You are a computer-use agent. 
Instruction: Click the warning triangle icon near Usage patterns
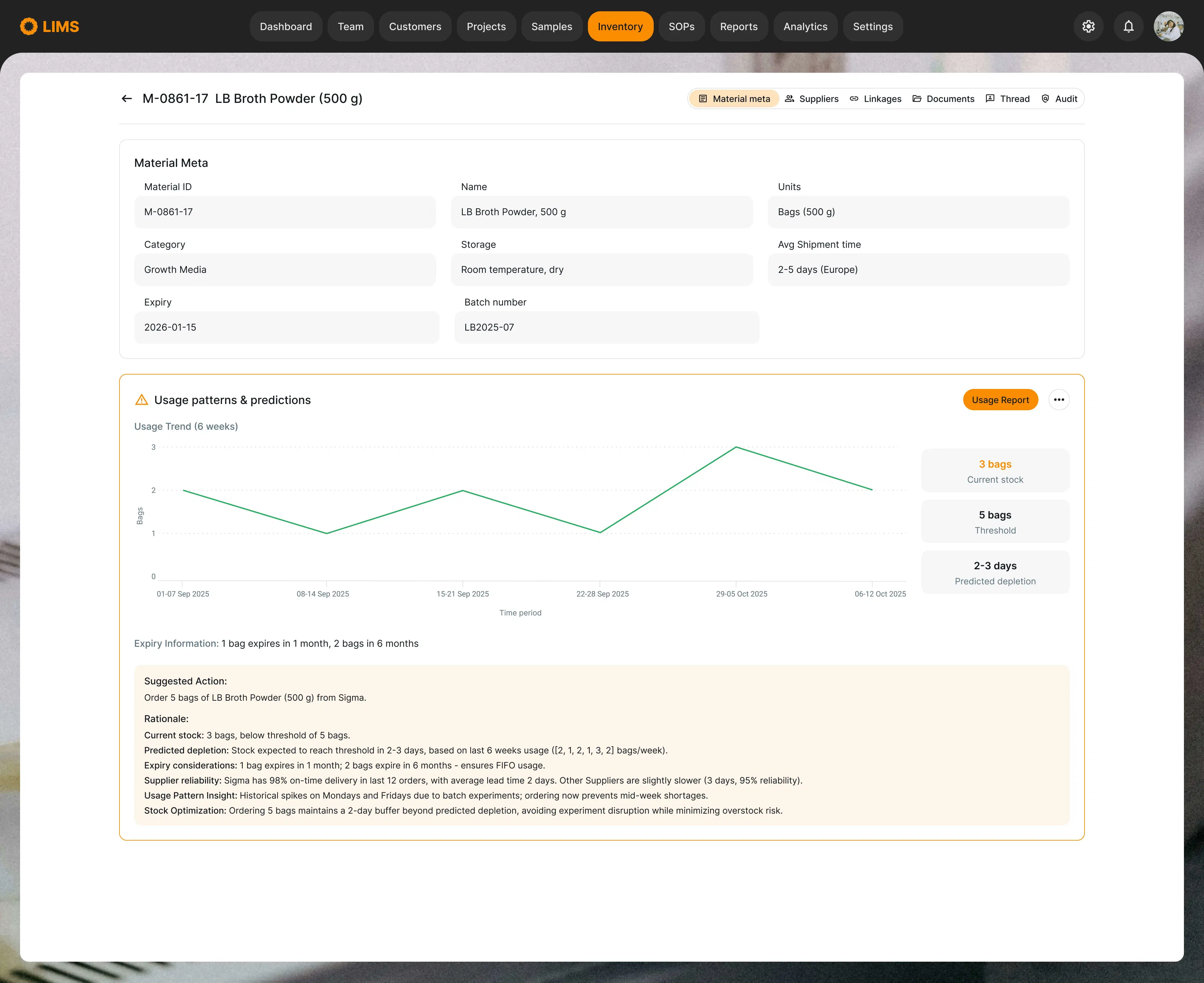141,400
